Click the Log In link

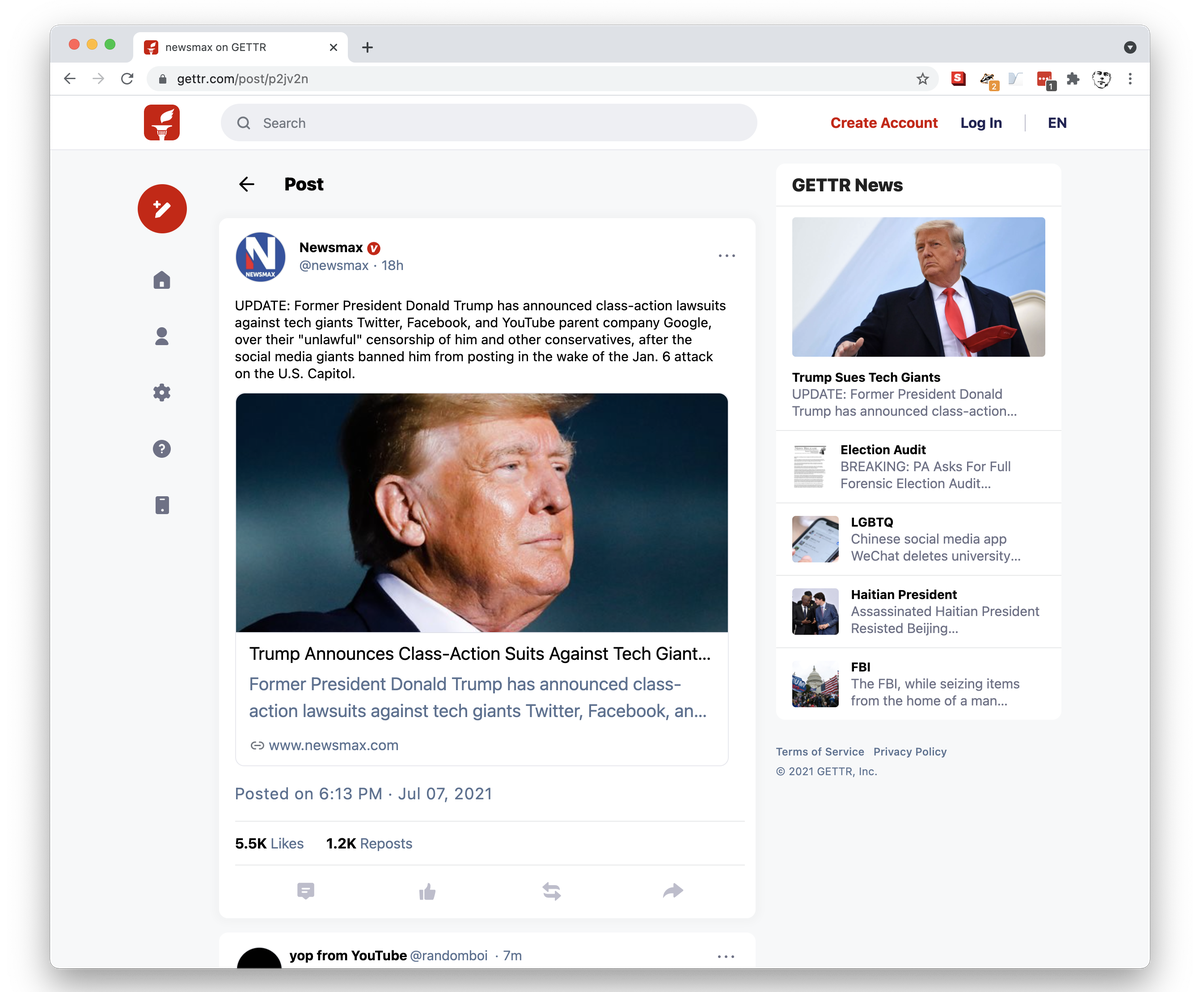coord(981,123)
